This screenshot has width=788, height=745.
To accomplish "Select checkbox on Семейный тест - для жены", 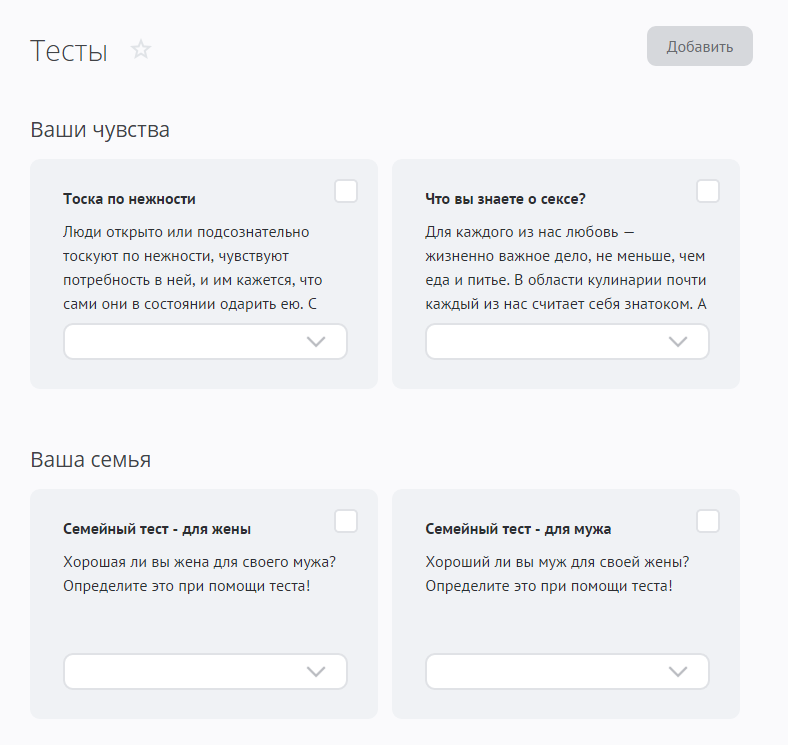I will 346,521.
